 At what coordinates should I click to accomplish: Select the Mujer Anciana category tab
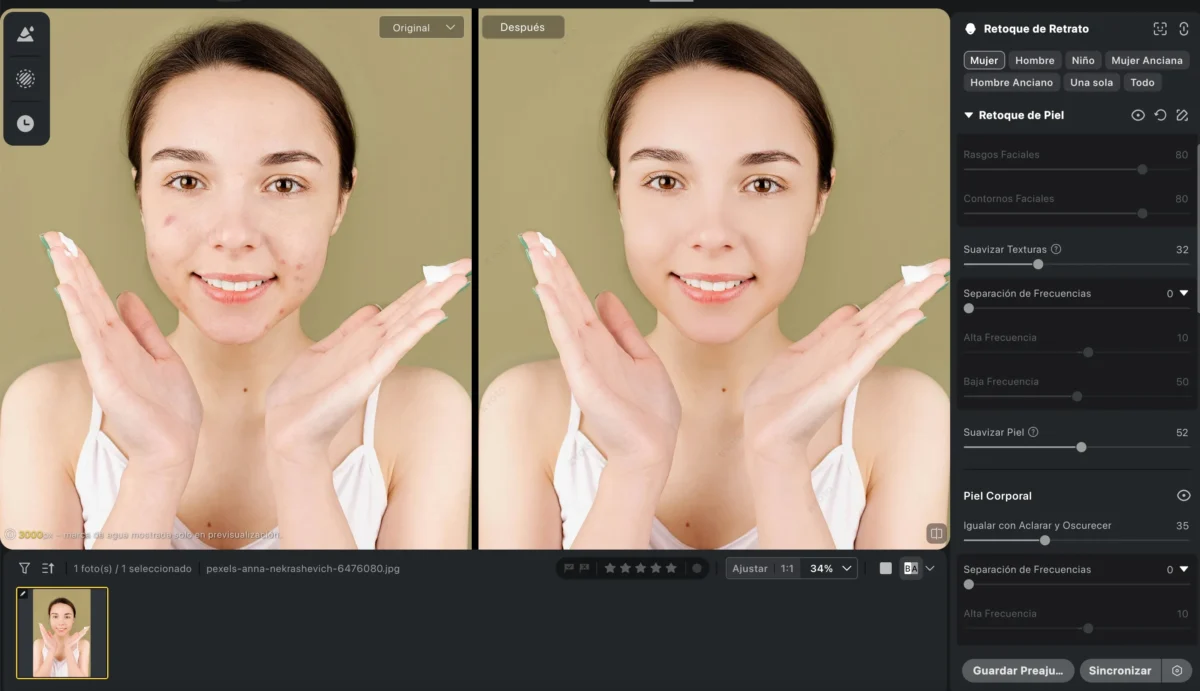[x=1146, y=60]
